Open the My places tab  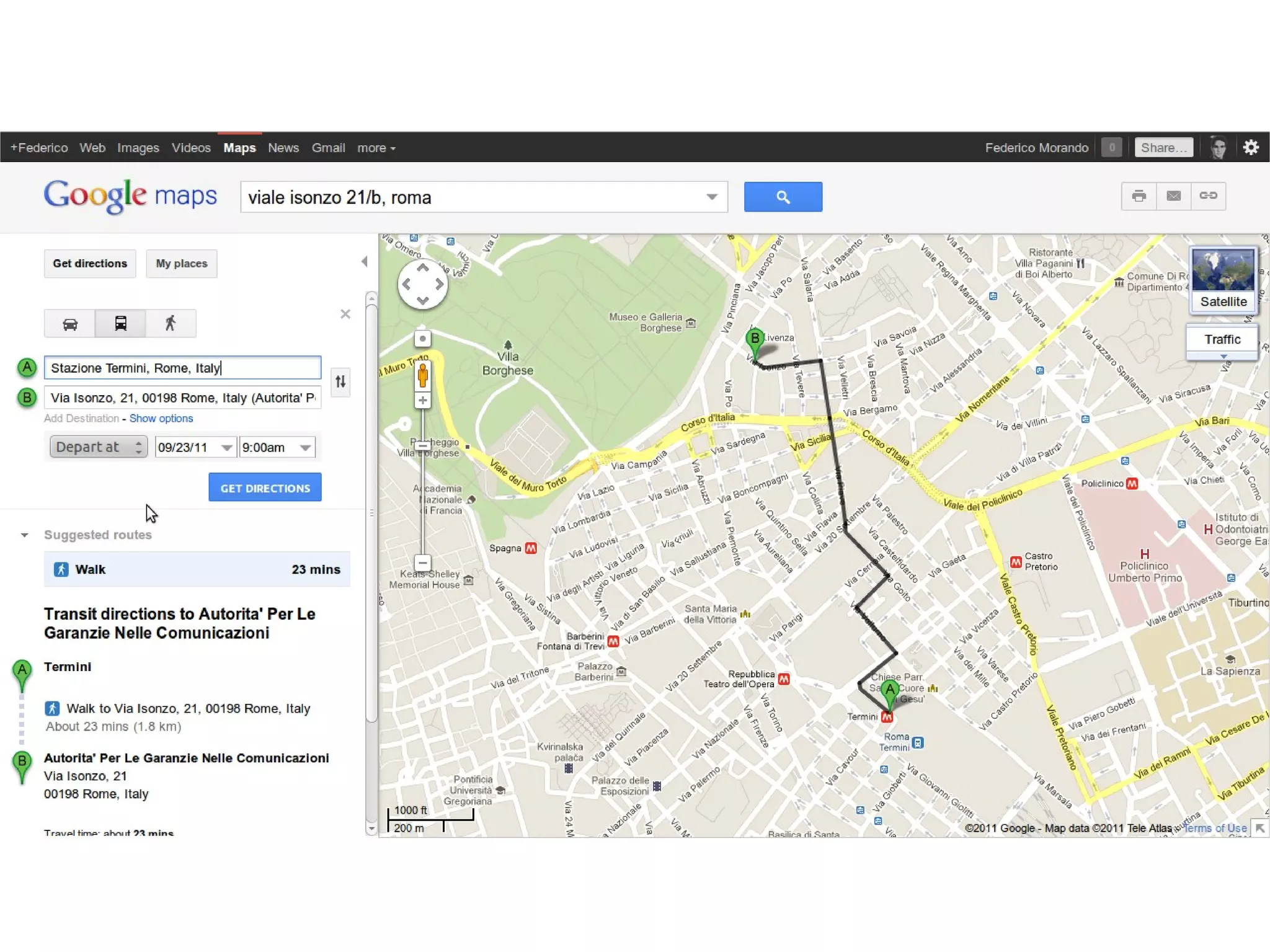(x=181, y=264)
